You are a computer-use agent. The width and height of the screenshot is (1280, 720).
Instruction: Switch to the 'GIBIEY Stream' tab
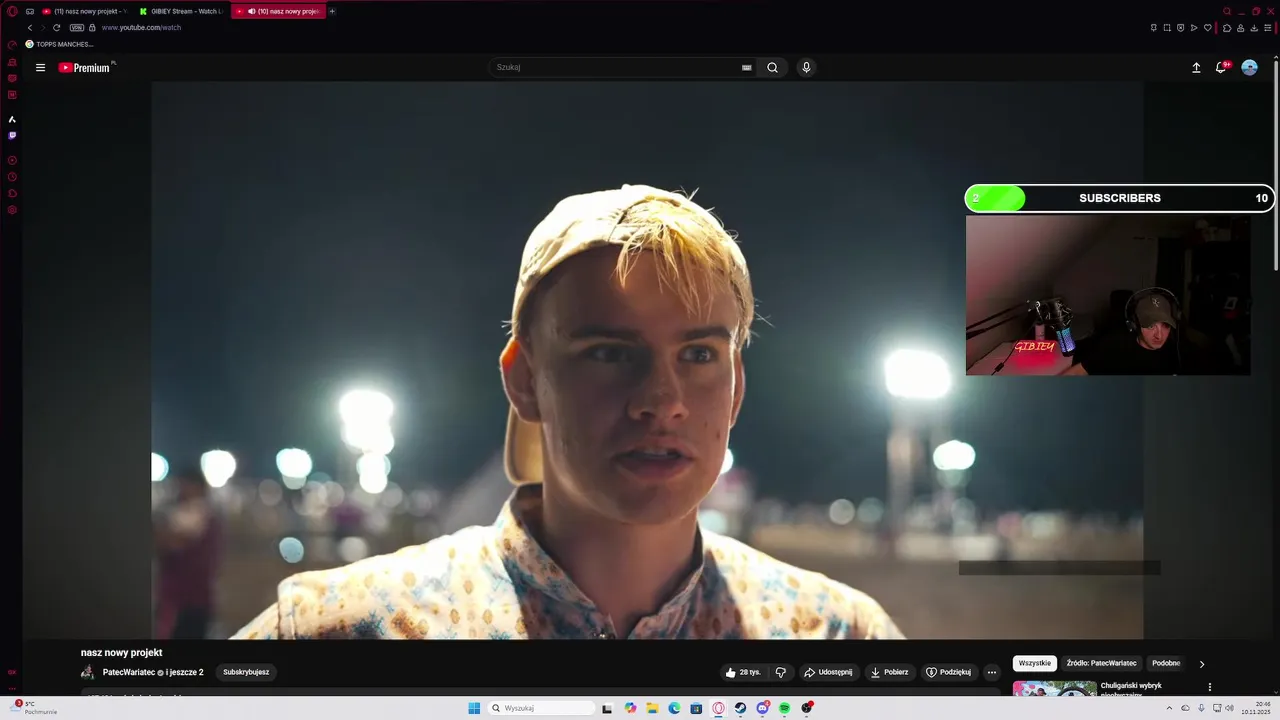(180, 11)
